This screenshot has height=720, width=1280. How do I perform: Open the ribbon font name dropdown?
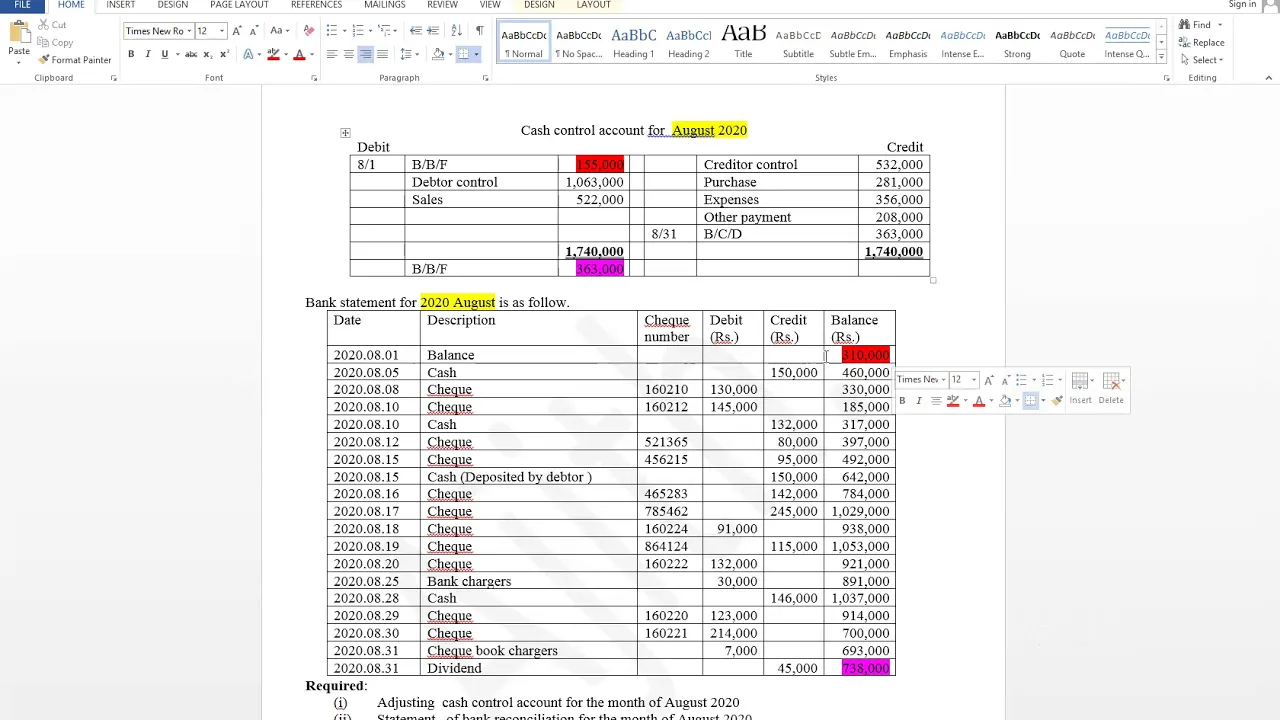click(189, 31)
